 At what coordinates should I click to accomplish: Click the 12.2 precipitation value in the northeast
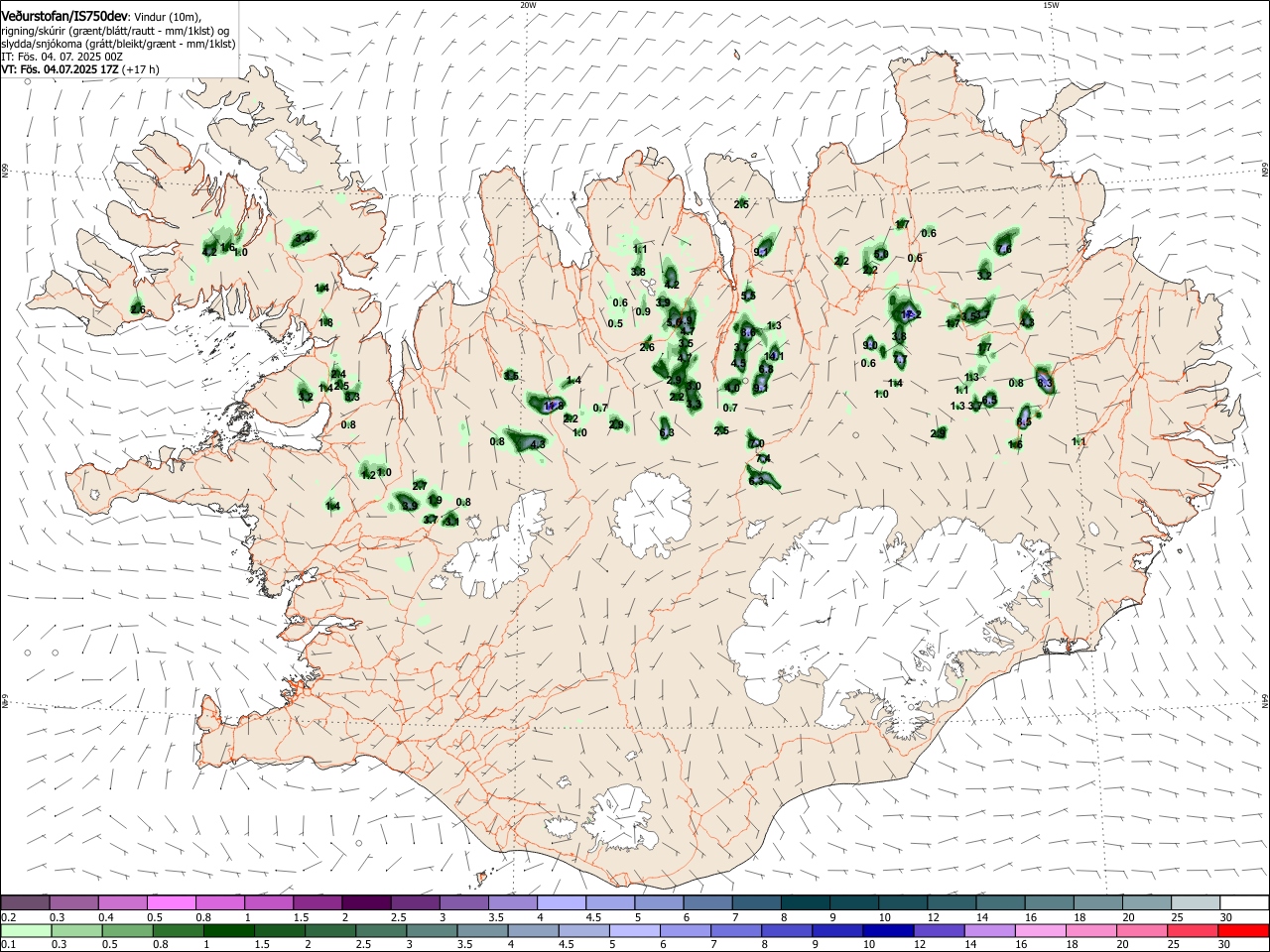(911, 314)
